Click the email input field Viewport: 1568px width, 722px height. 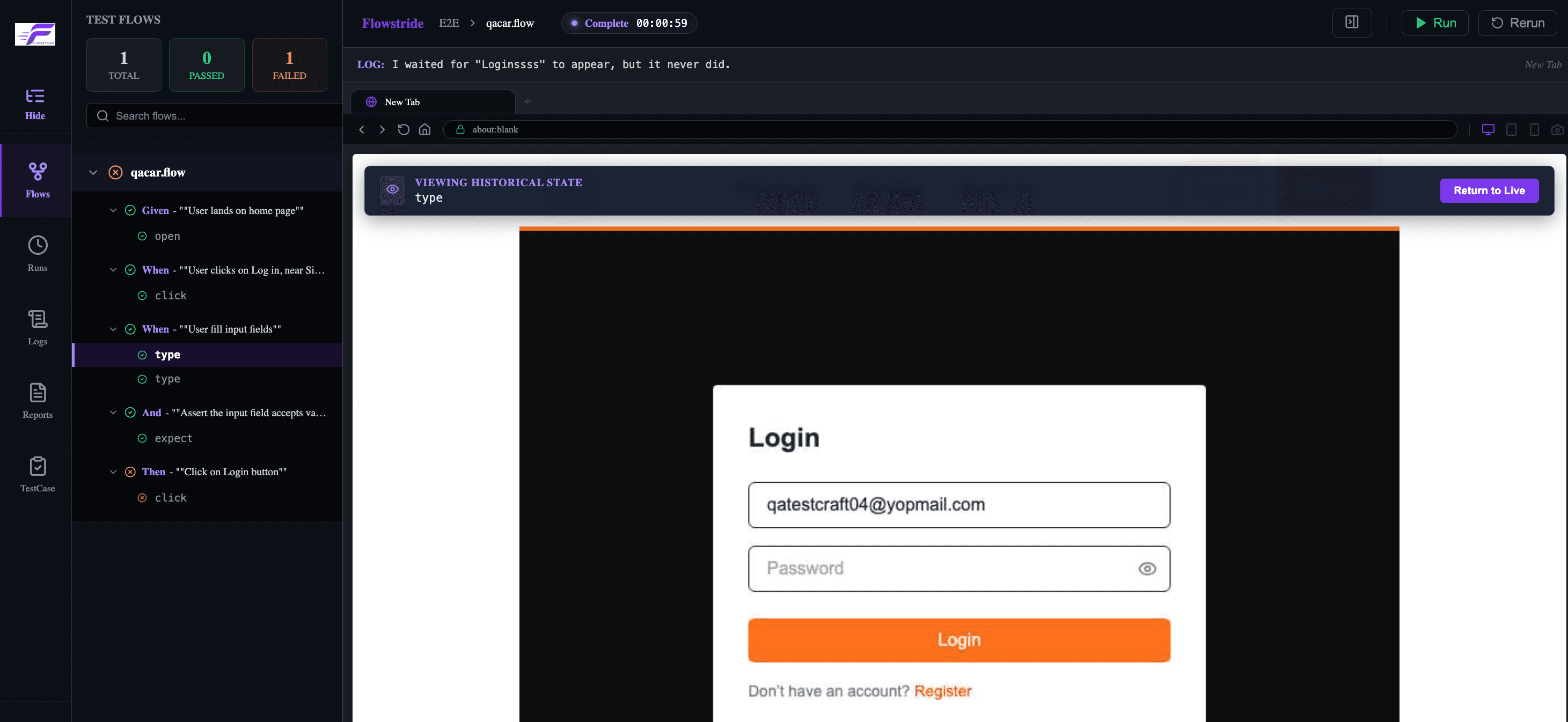(959, 505)
